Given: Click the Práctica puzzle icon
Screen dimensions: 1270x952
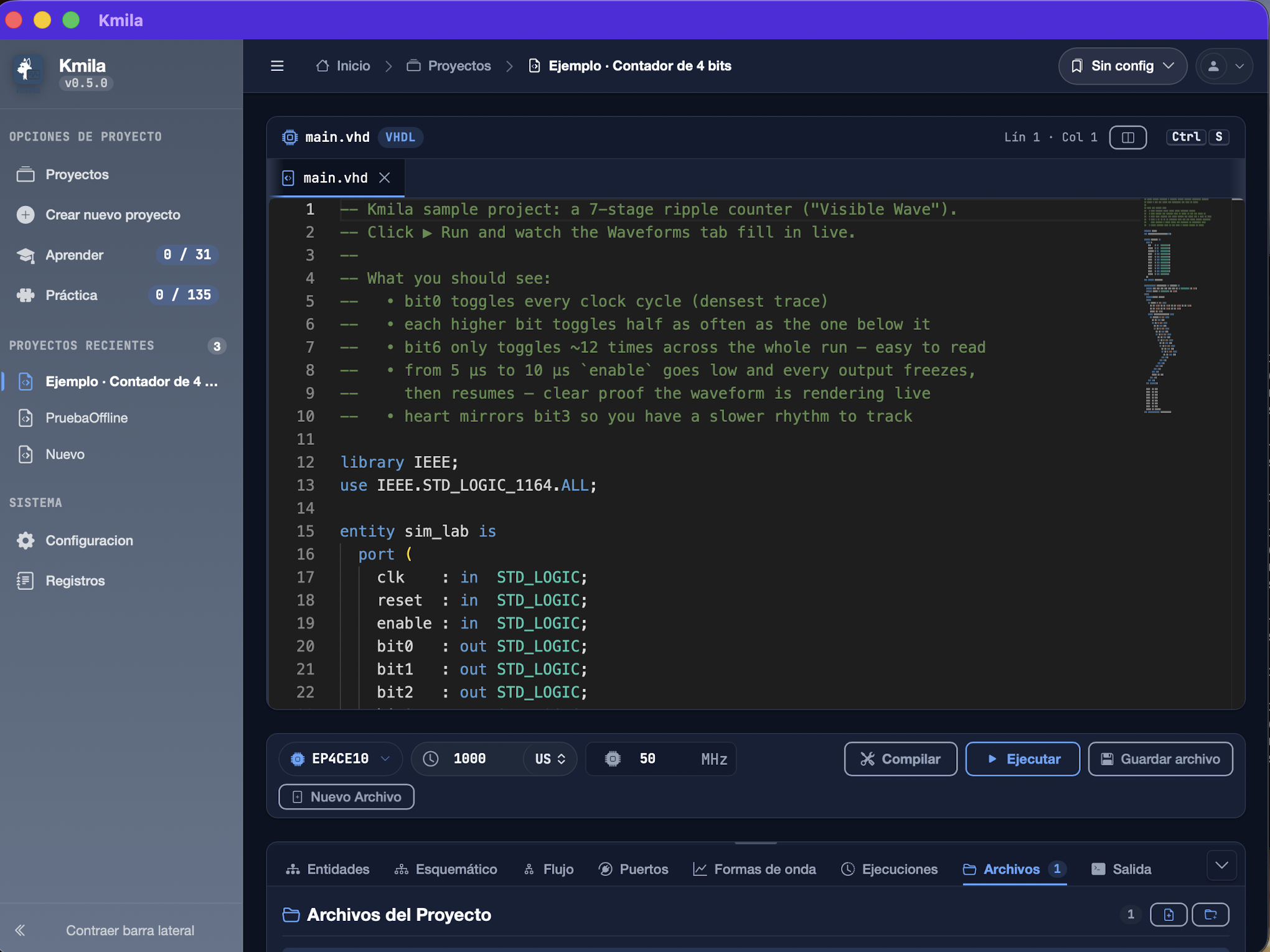Looking at the screenshot, I should pyautogui.click(x=26, y=295).
